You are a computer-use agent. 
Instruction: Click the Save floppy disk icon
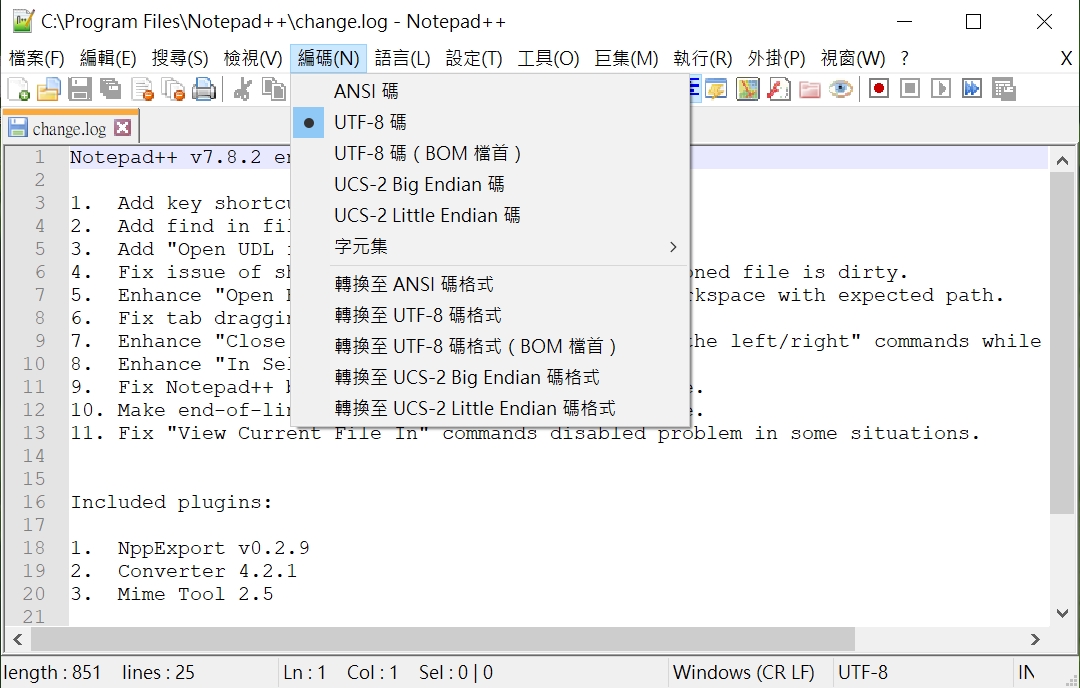pos(80,90)
